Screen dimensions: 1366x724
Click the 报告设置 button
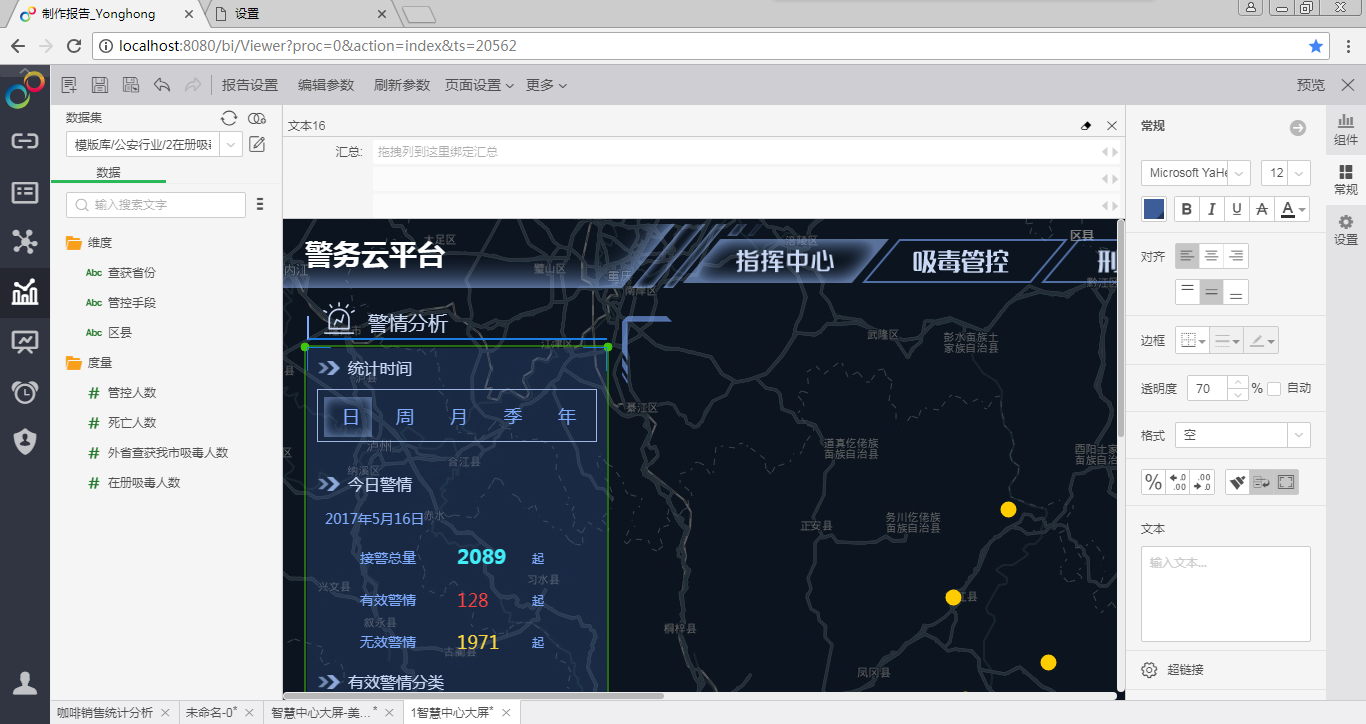pyautogui.click(x=250, y=85)
